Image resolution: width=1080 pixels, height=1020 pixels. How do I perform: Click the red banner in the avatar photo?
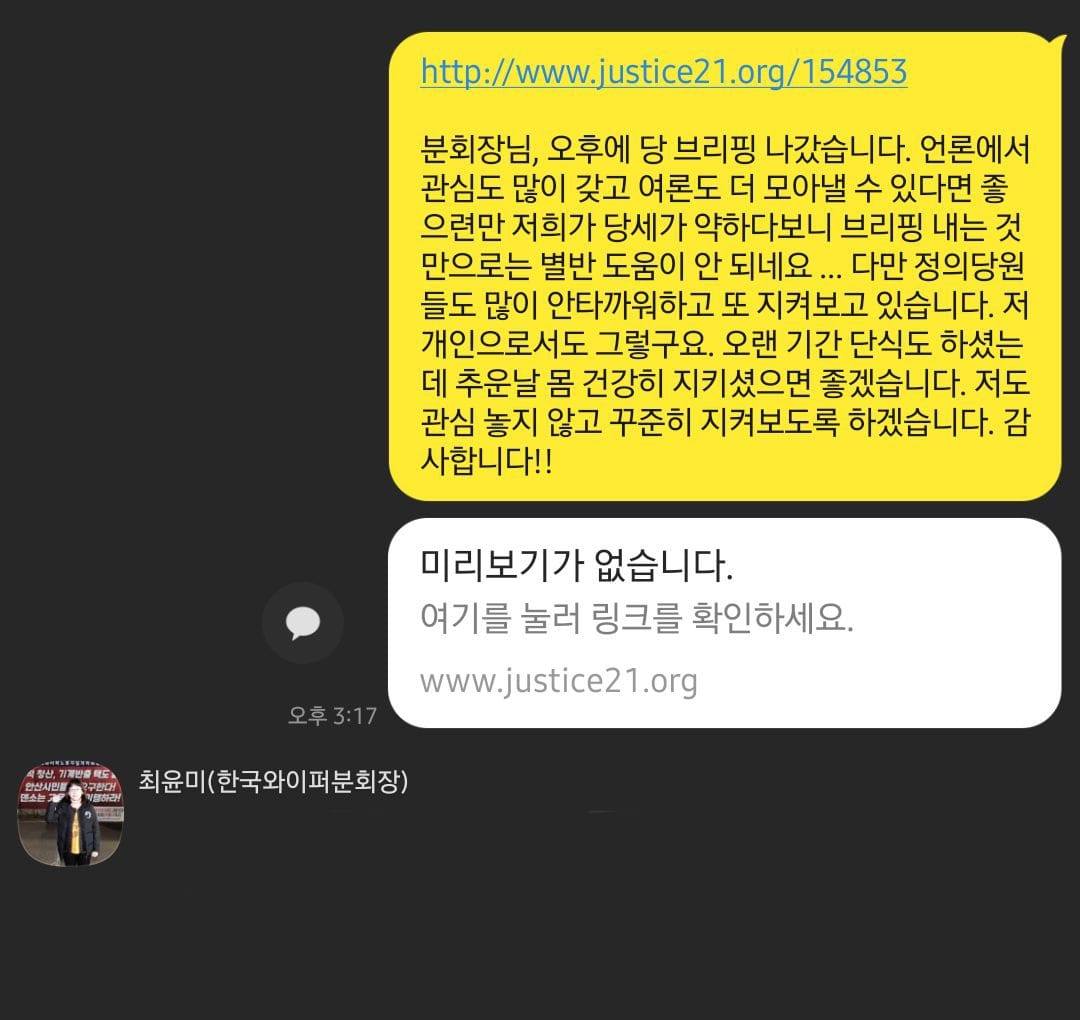point(71,783)
